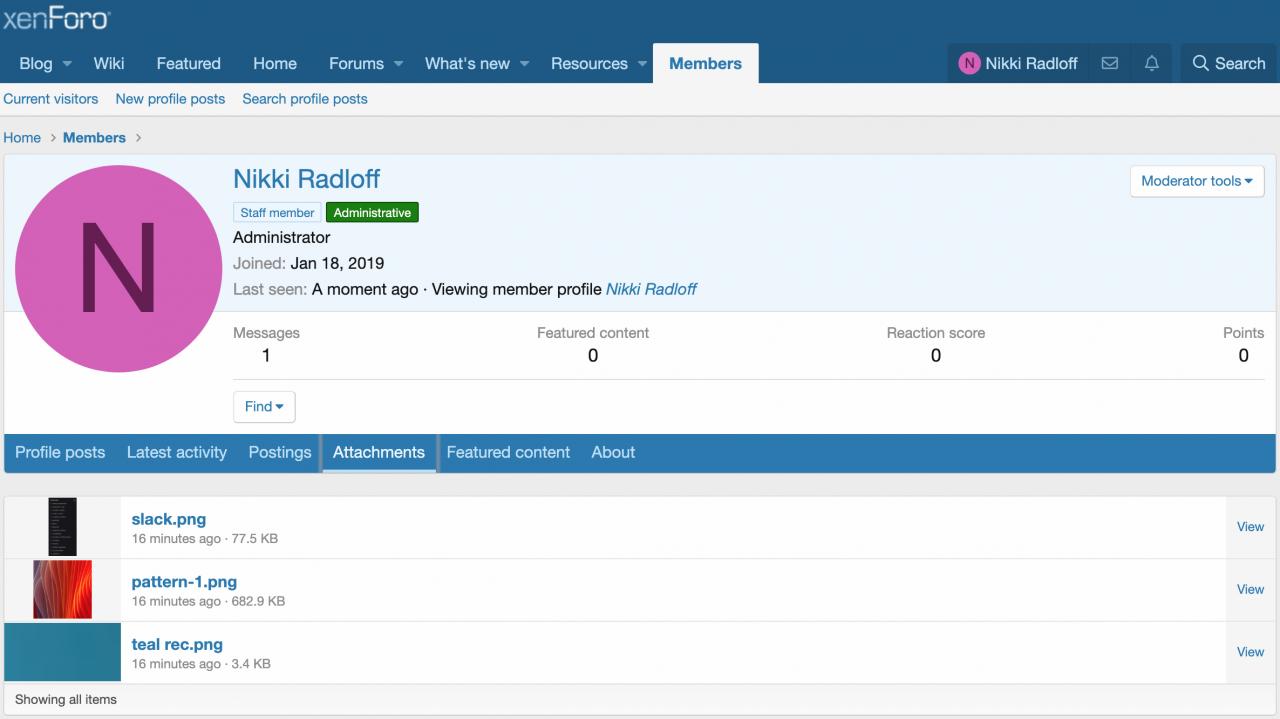Click Nikki Radloff's large profile avatar

[118, 269]
